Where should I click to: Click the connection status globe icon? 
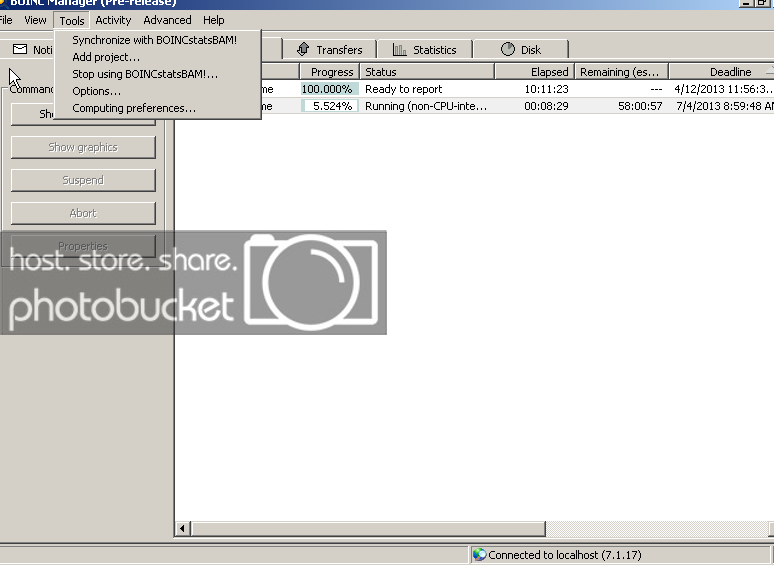click(x=479, y=555)
